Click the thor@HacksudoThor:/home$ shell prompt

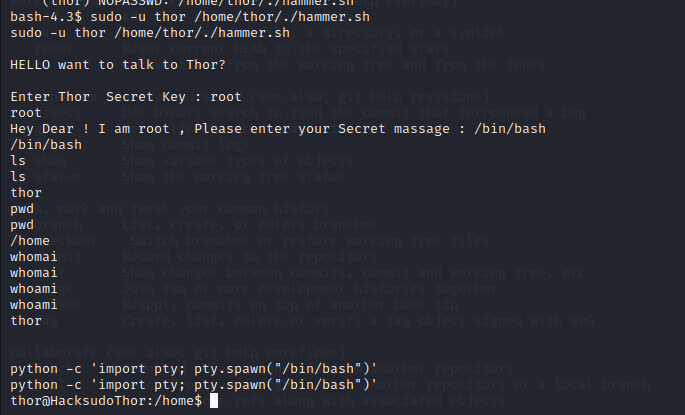click(105, 400)
